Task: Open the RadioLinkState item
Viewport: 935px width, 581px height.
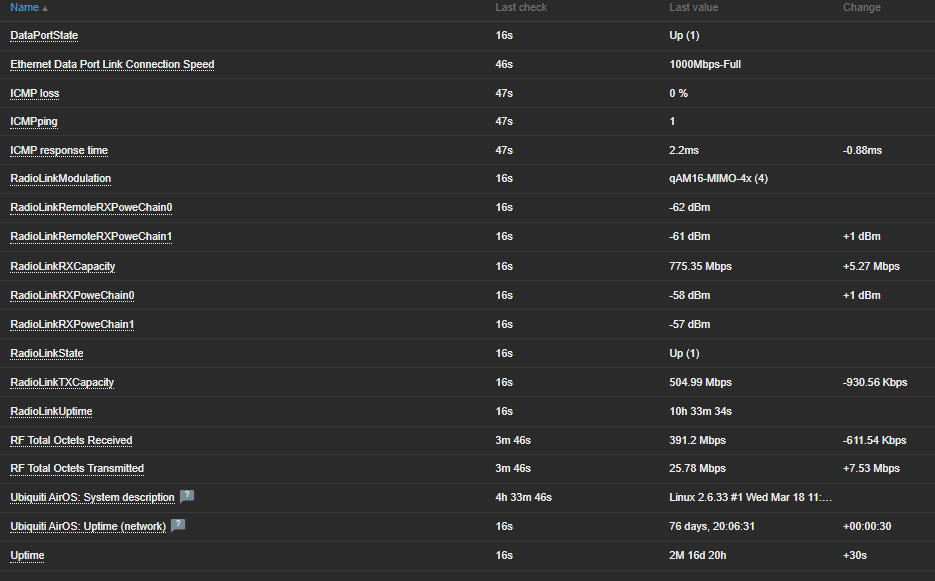Action: coord(47,353)
